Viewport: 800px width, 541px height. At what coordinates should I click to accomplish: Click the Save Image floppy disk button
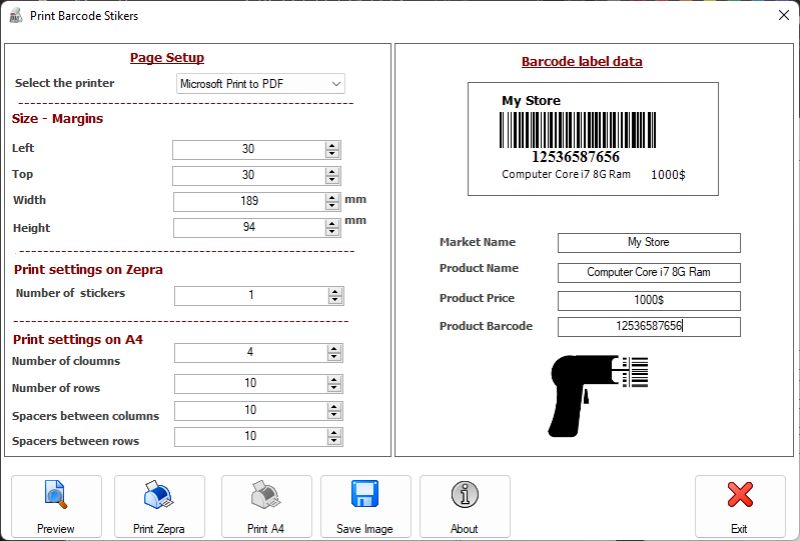(365, 506)
